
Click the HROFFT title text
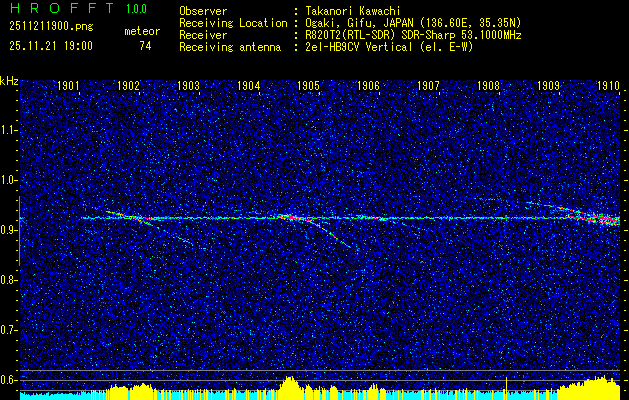[62, 8]
